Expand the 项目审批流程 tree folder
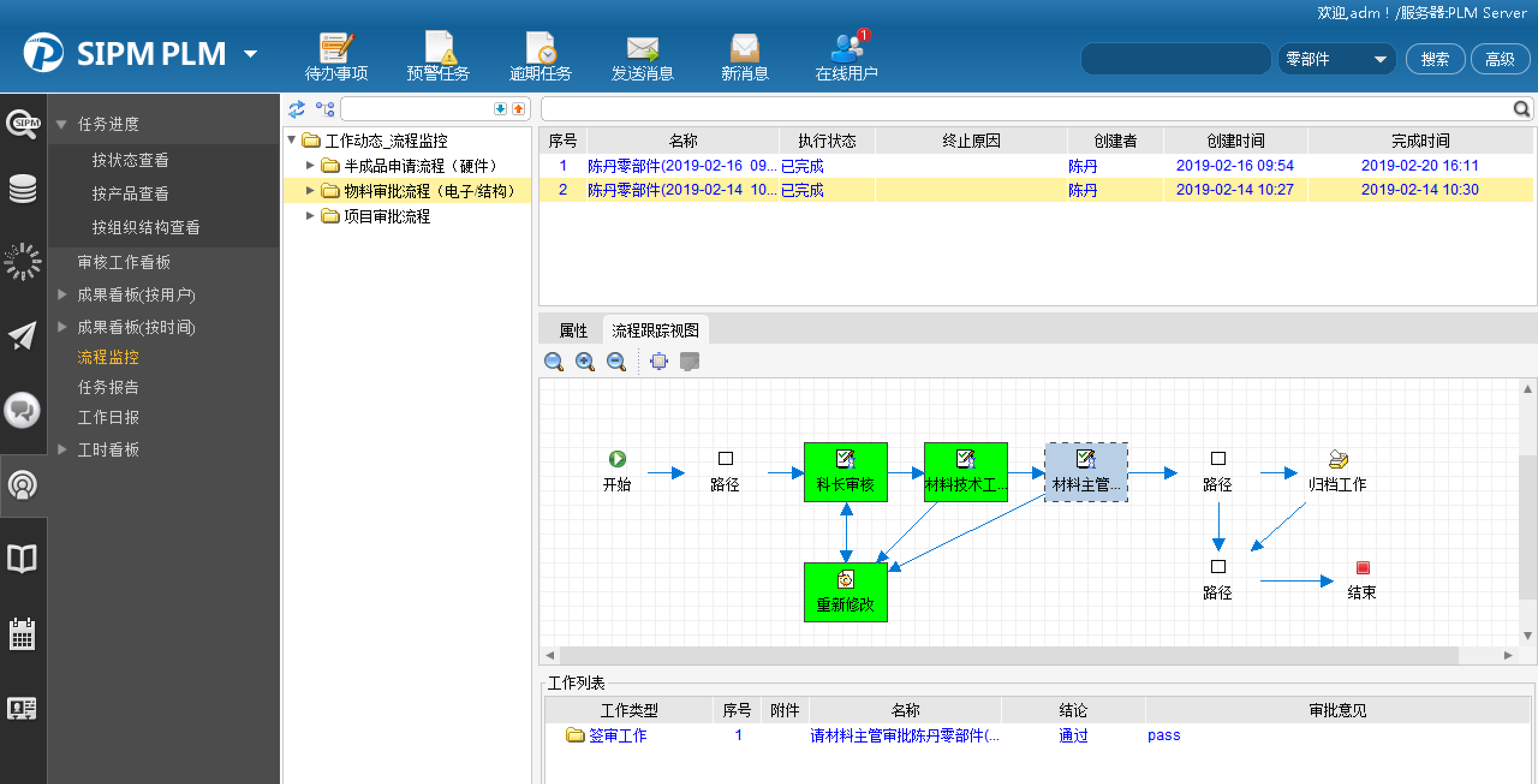The width and height of the screenshot is (1538, 784). pyautogui.click(x=310, y=216)
